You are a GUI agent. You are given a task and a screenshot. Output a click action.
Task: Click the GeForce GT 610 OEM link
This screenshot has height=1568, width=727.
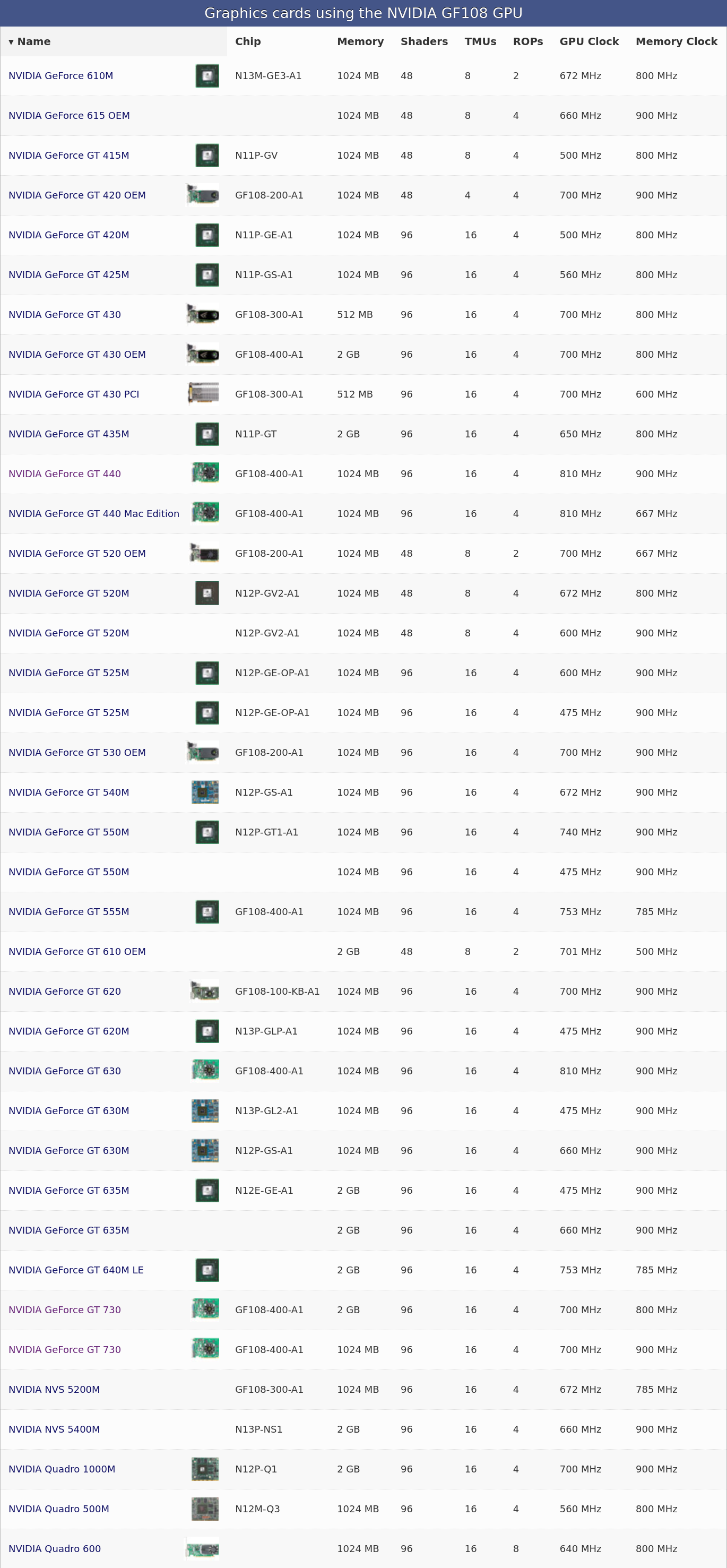76,951
